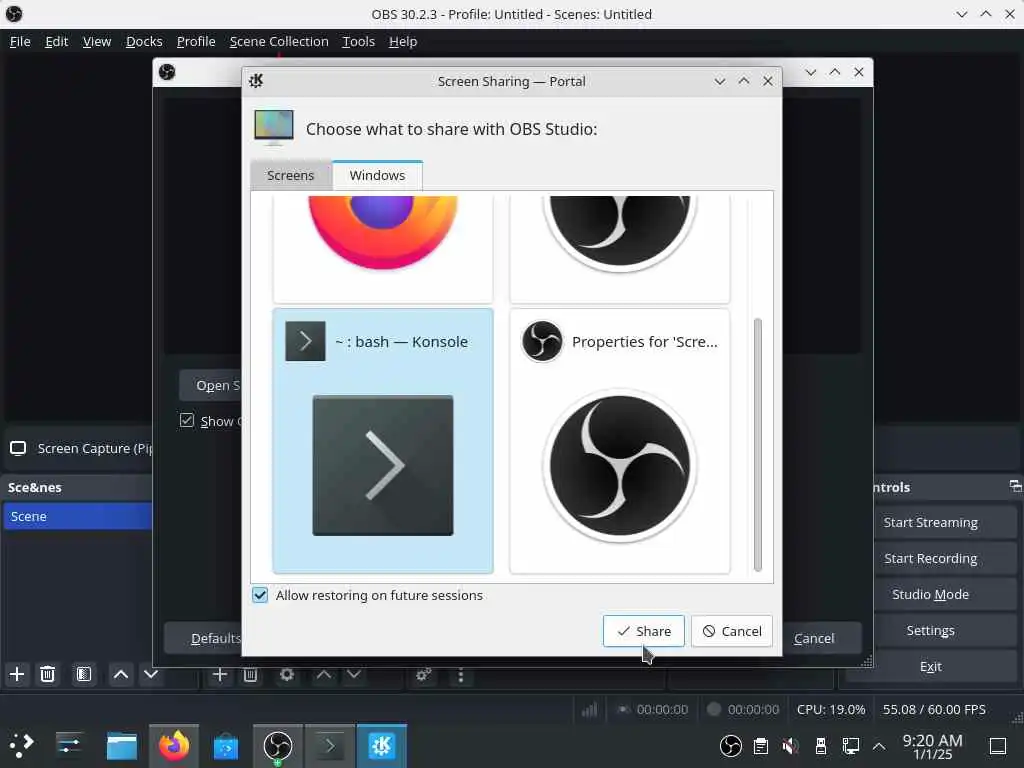Open the View menu
This screenshot has width=1024, height=768.
97,41
